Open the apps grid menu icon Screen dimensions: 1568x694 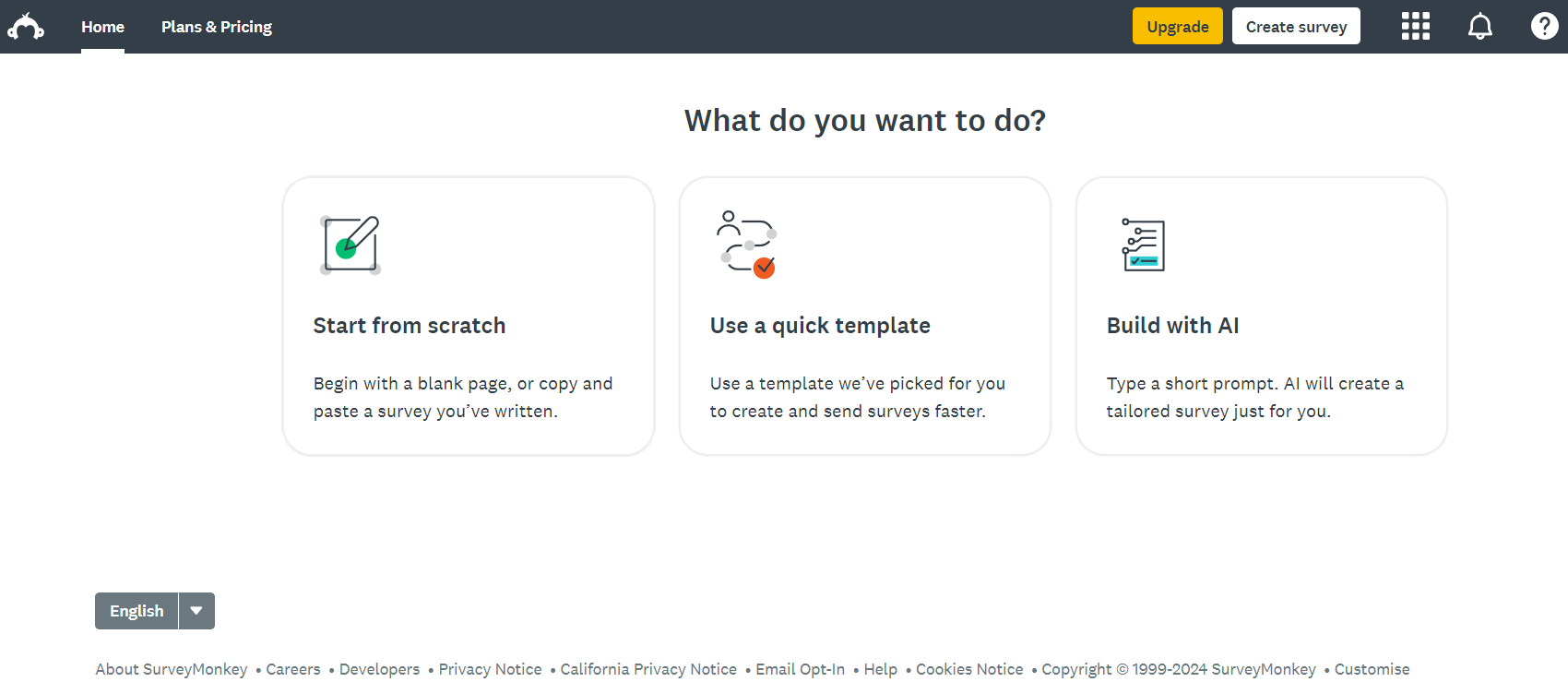click(x=1416, y=26)
